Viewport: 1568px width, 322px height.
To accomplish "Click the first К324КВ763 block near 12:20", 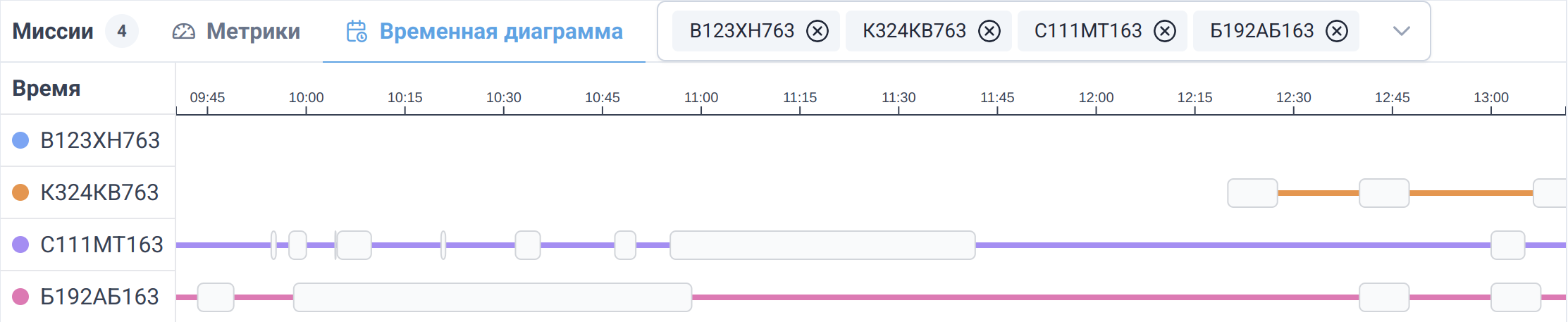I will (x=1252, y=193).
